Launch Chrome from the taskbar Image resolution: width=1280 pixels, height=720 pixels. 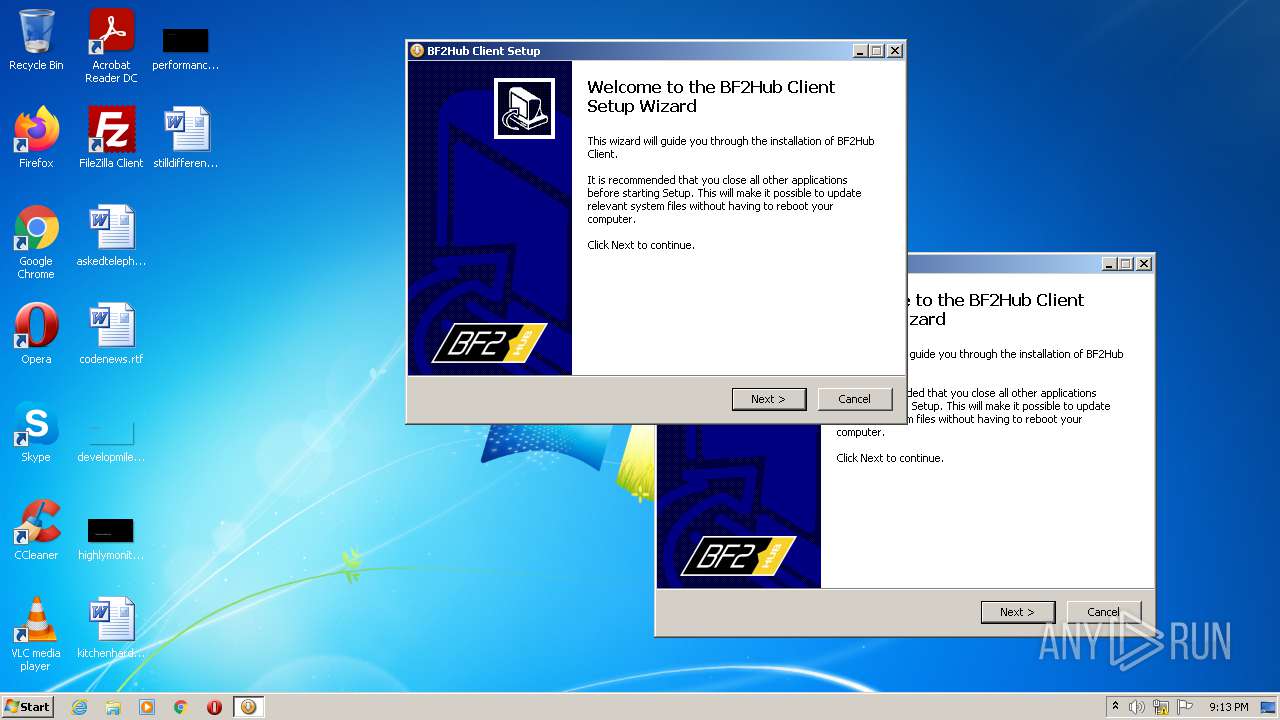point(181,707)
